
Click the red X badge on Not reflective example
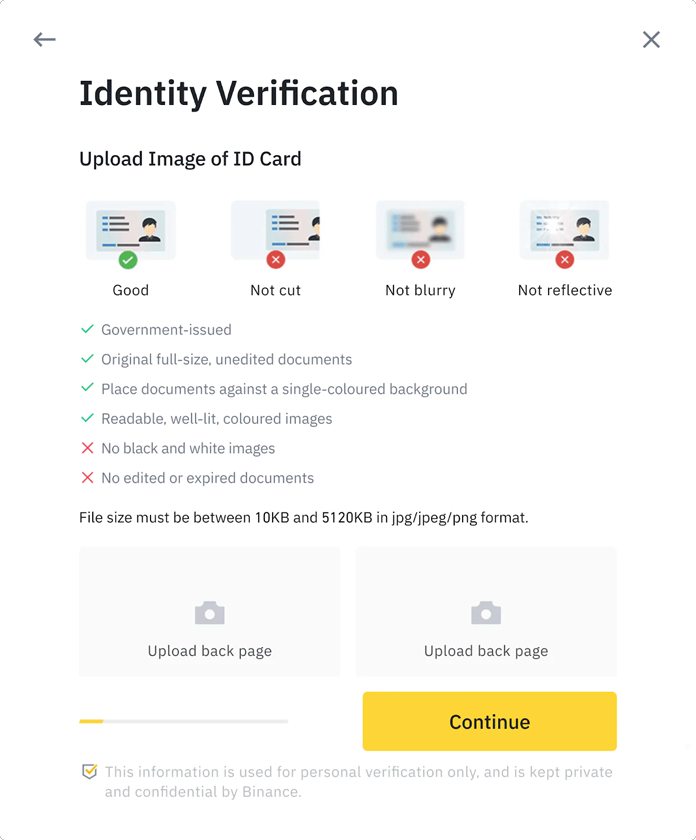tap(565, 260)
